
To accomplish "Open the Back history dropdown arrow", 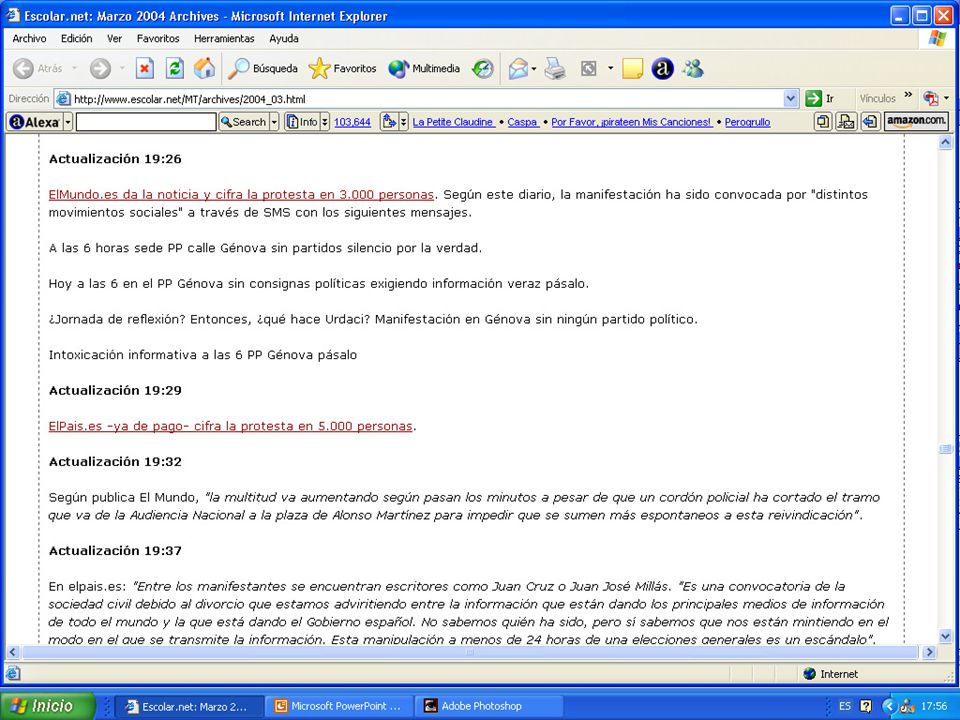I will (74, 69).
